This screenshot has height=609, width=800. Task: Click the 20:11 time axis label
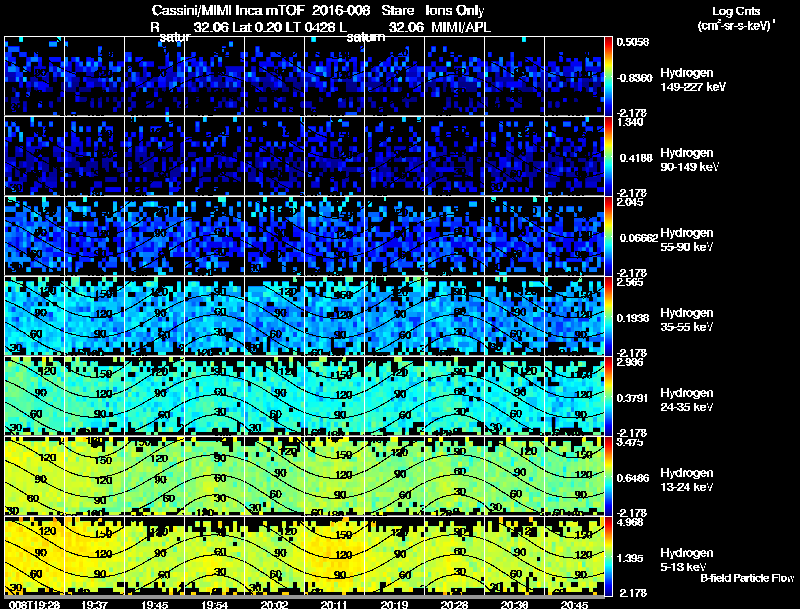(x=334, y=604)
